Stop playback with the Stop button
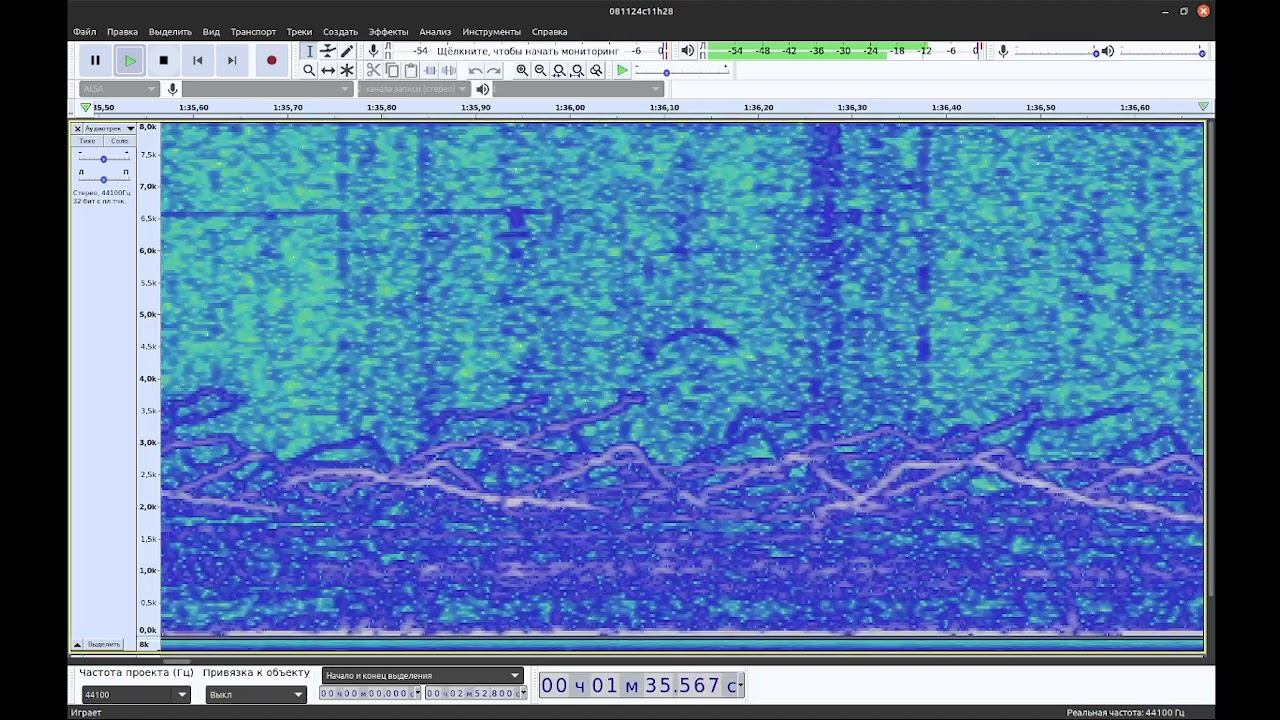Screen dimensions: 1280x720 [163, 60]
